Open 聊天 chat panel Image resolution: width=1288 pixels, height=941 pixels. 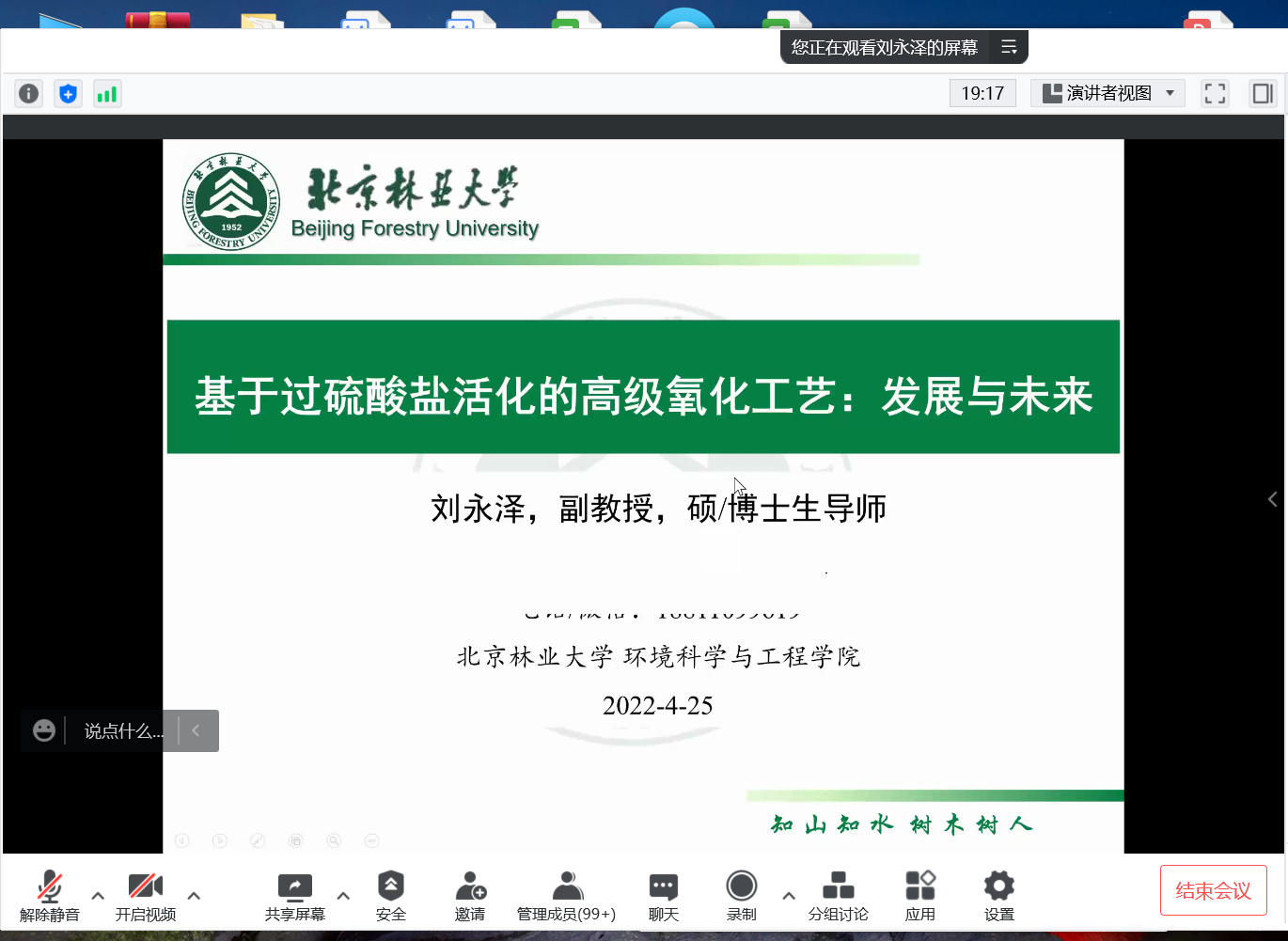pos(663,895)
